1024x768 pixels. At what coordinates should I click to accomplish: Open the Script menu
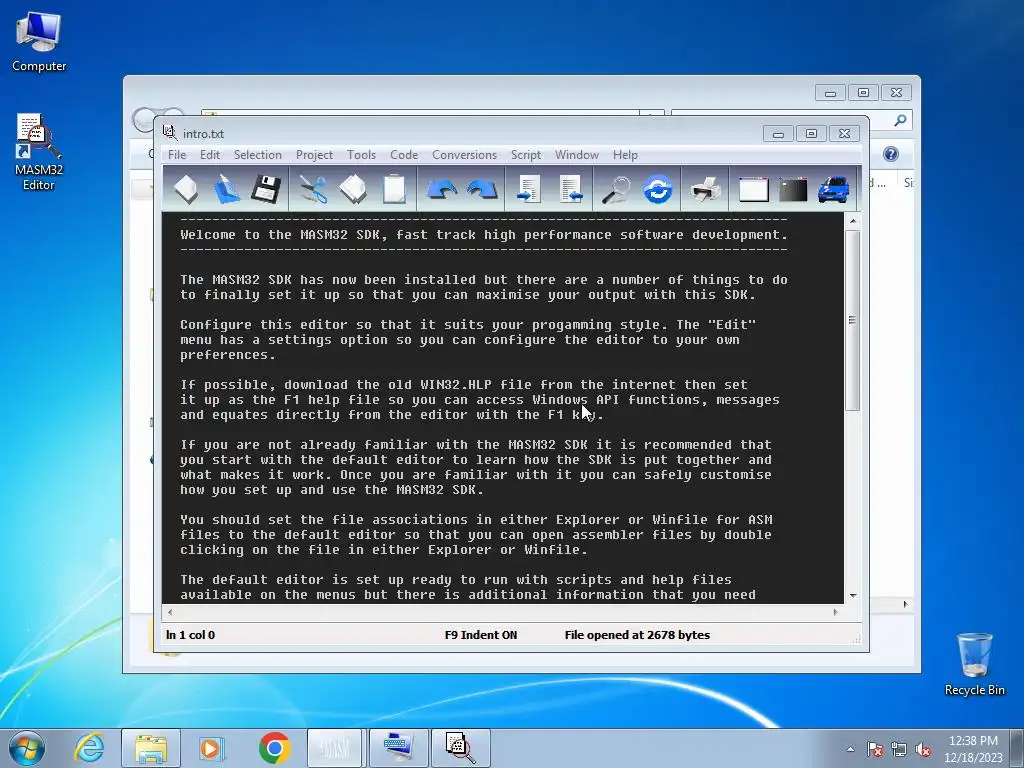526,155
